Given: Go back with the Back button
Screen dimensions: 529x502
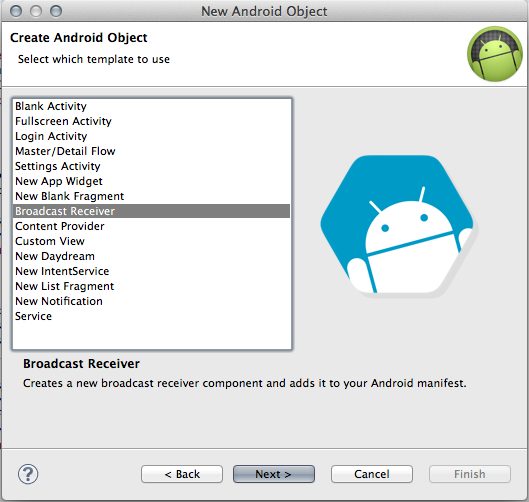Looking at the screenshot, I should tap(182, 474).
